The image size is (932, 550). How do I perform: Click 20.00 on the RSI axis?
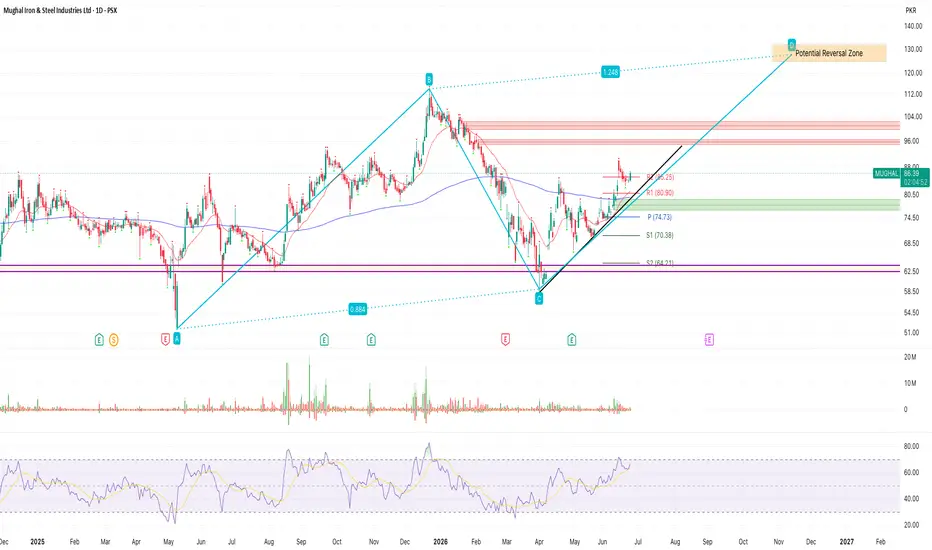point(911,525)
